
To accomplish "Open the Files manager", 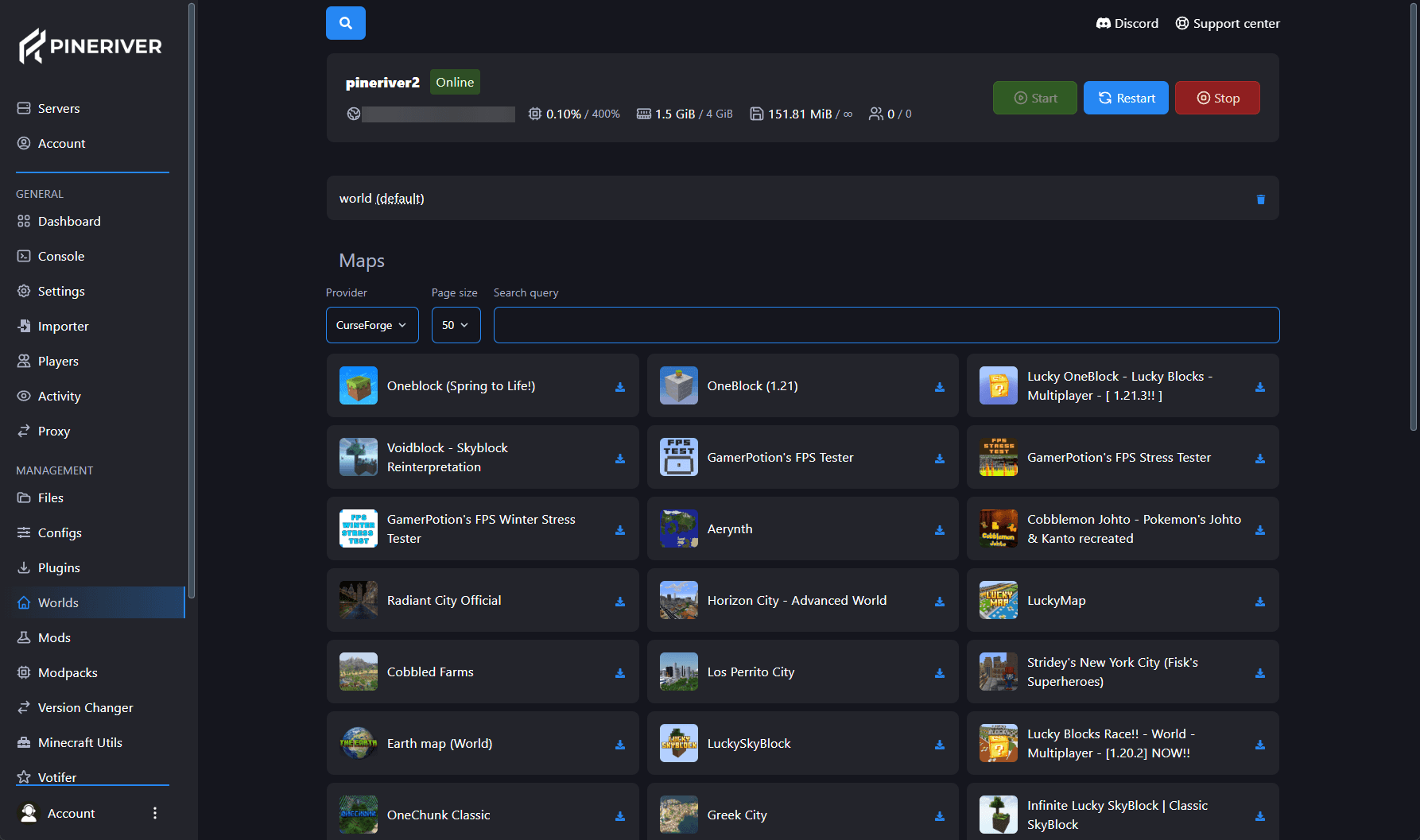I will point(41,497).
